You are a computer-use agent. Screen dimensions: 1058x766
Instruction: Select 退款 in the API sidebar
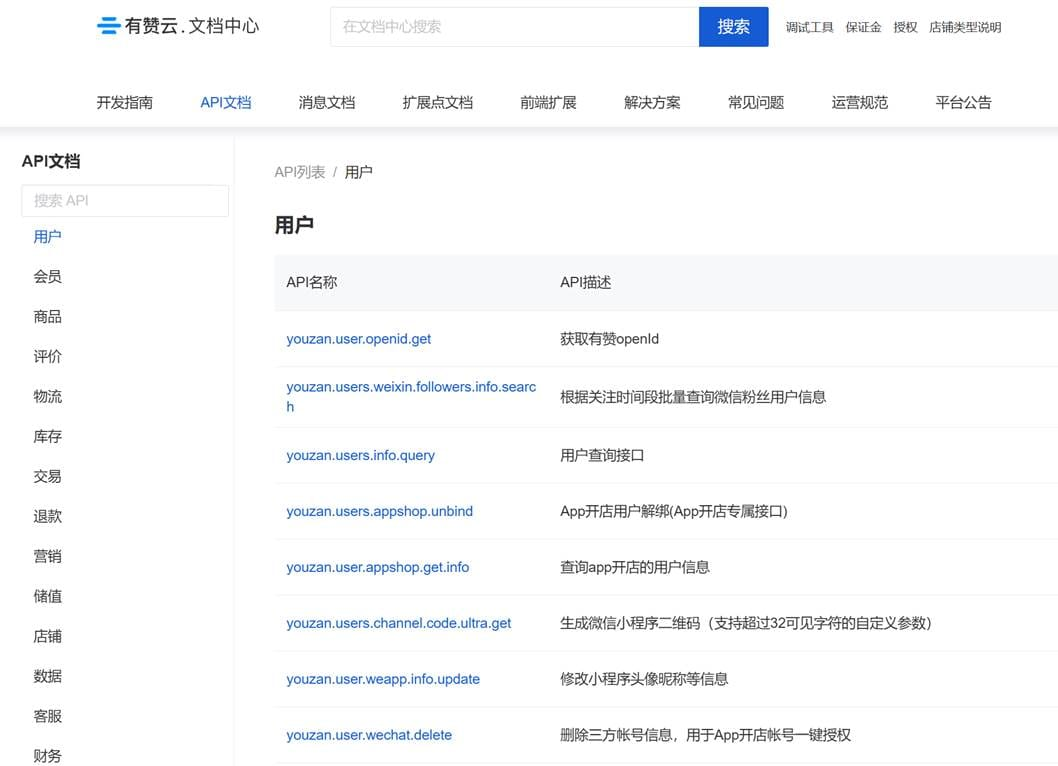[x=47, y=516]
